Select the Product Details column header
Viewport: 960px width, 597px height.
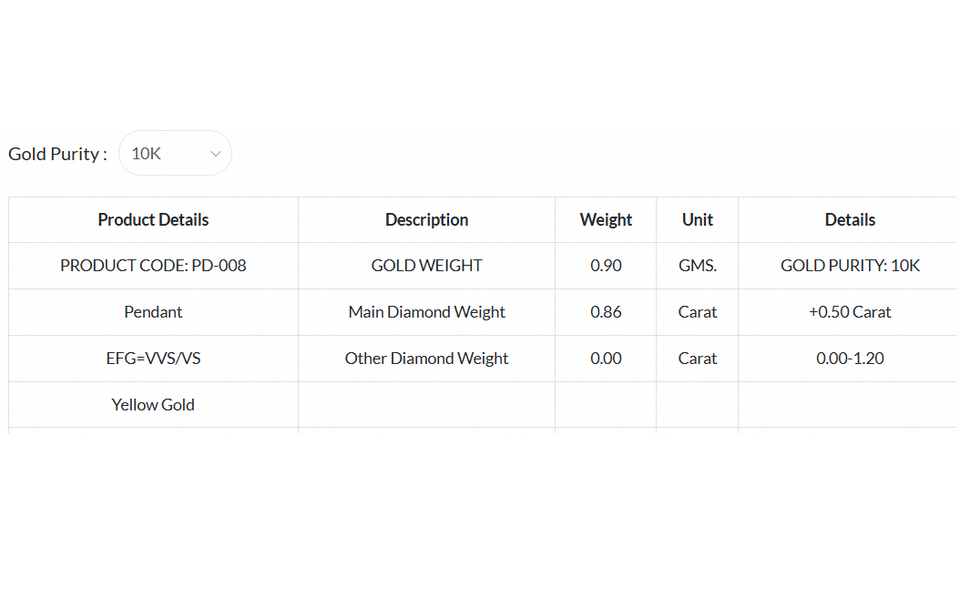click(x=153, y=220)
